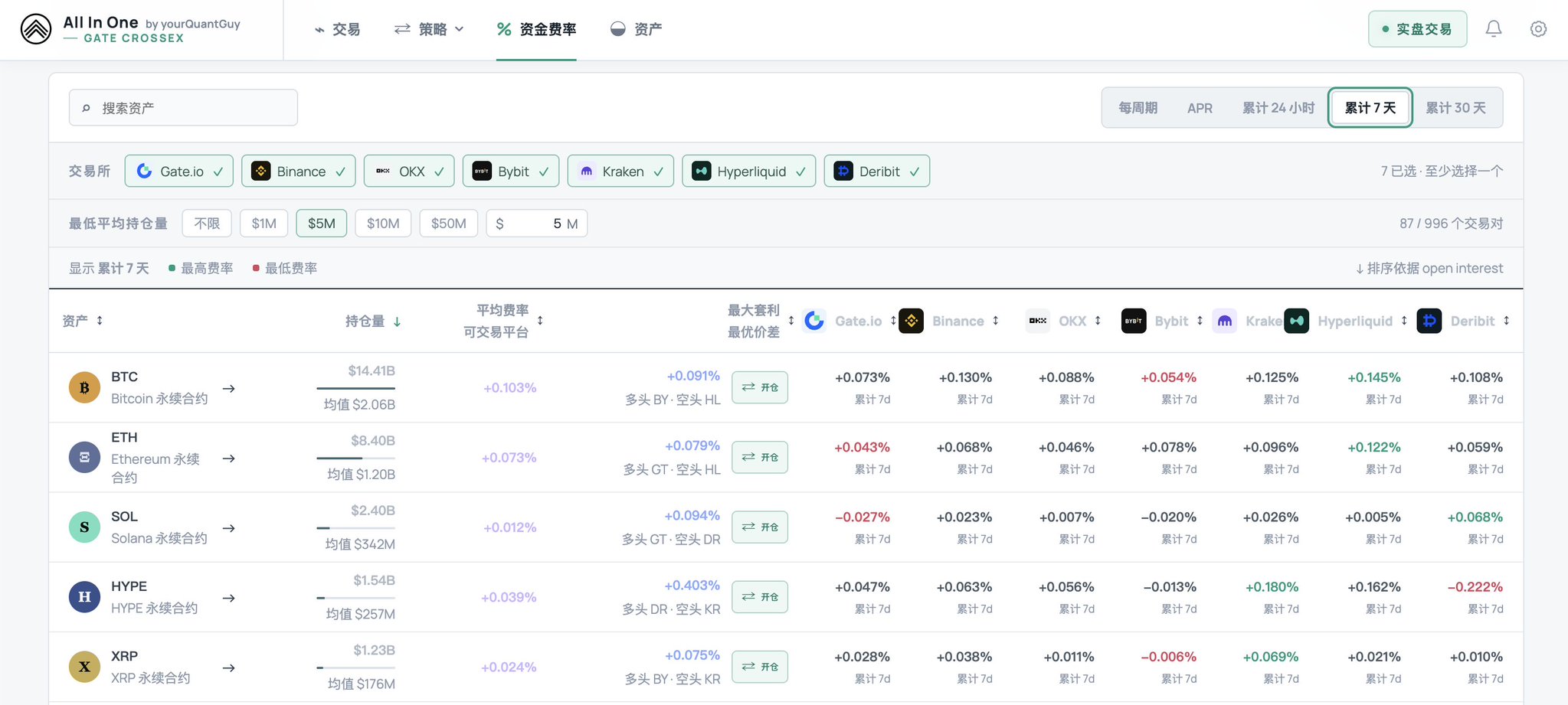Toggle Deribit exchange filter
The width and height of the screenshot is (1568, 705).
tap(877, 171)
